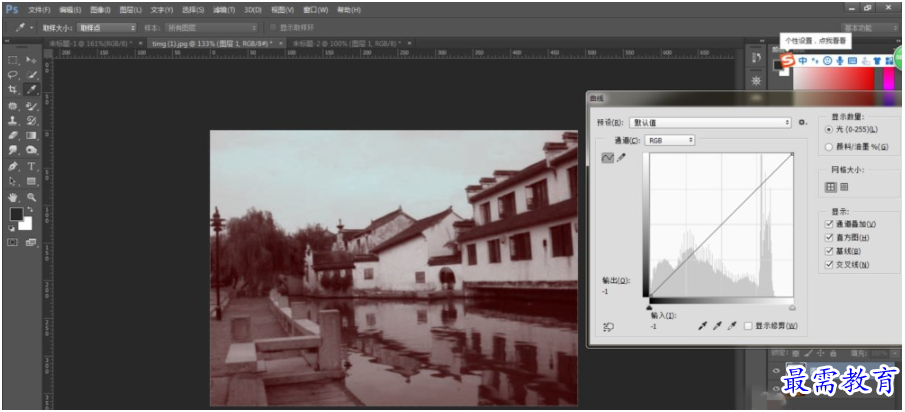Select the History Brush tool
The width and height of the screenshot is (905, 412).
31,121
